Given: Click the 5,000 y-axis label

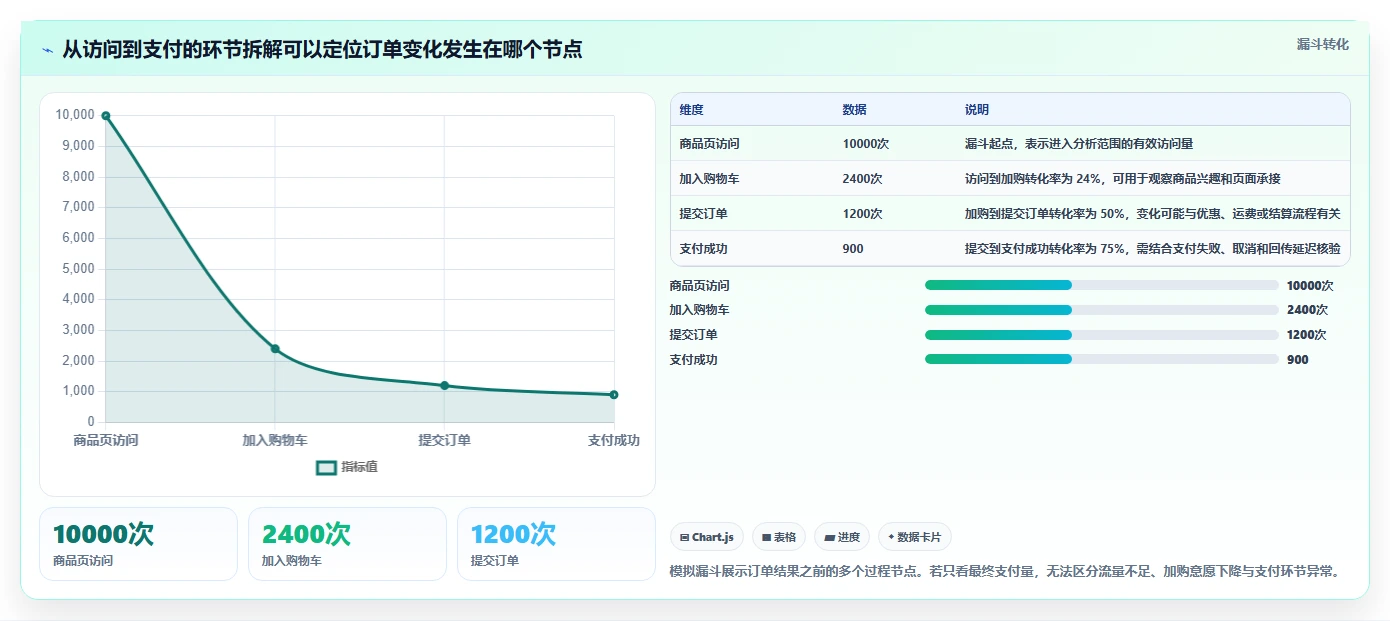Looking at the screenshot, I should 78,269.
